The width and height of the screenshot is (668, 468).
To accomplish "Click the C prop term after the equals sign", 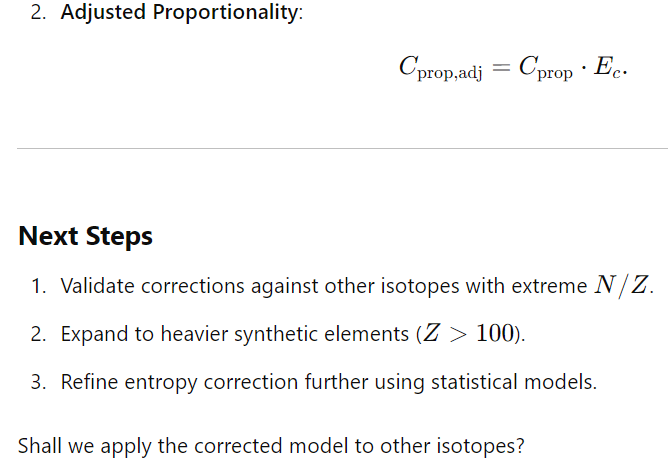I will [546, 68].
